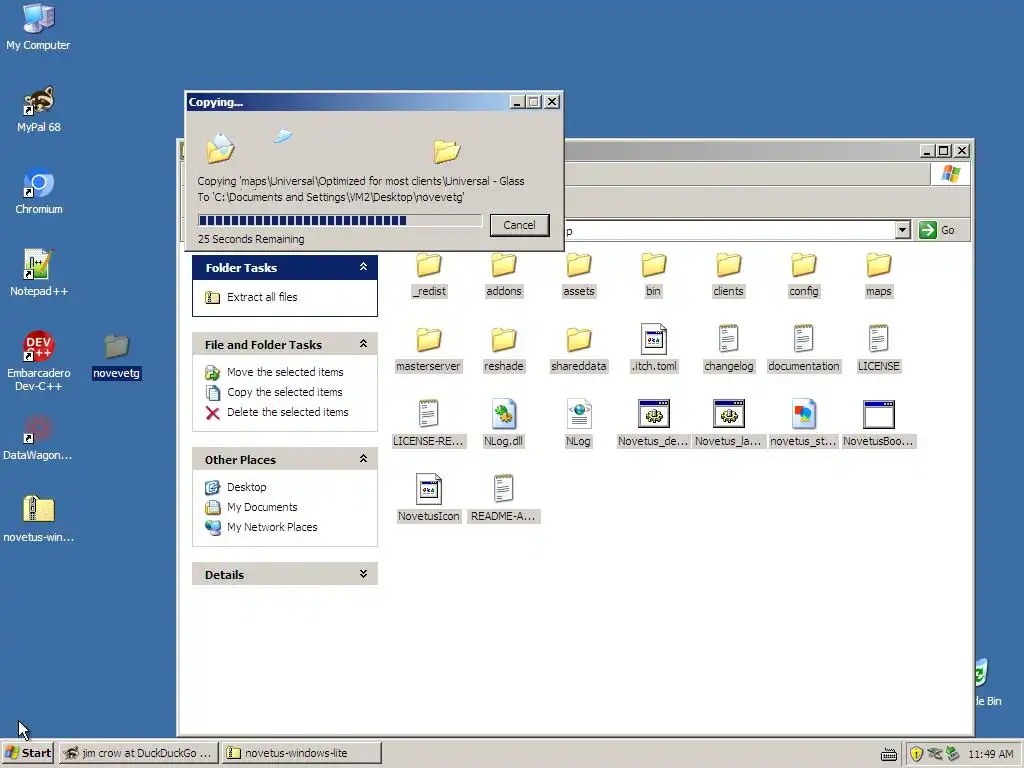Click the taskbar clock 11:49 AM
This screenshot has width=1024, height=768.
click(x=991, y=754)
